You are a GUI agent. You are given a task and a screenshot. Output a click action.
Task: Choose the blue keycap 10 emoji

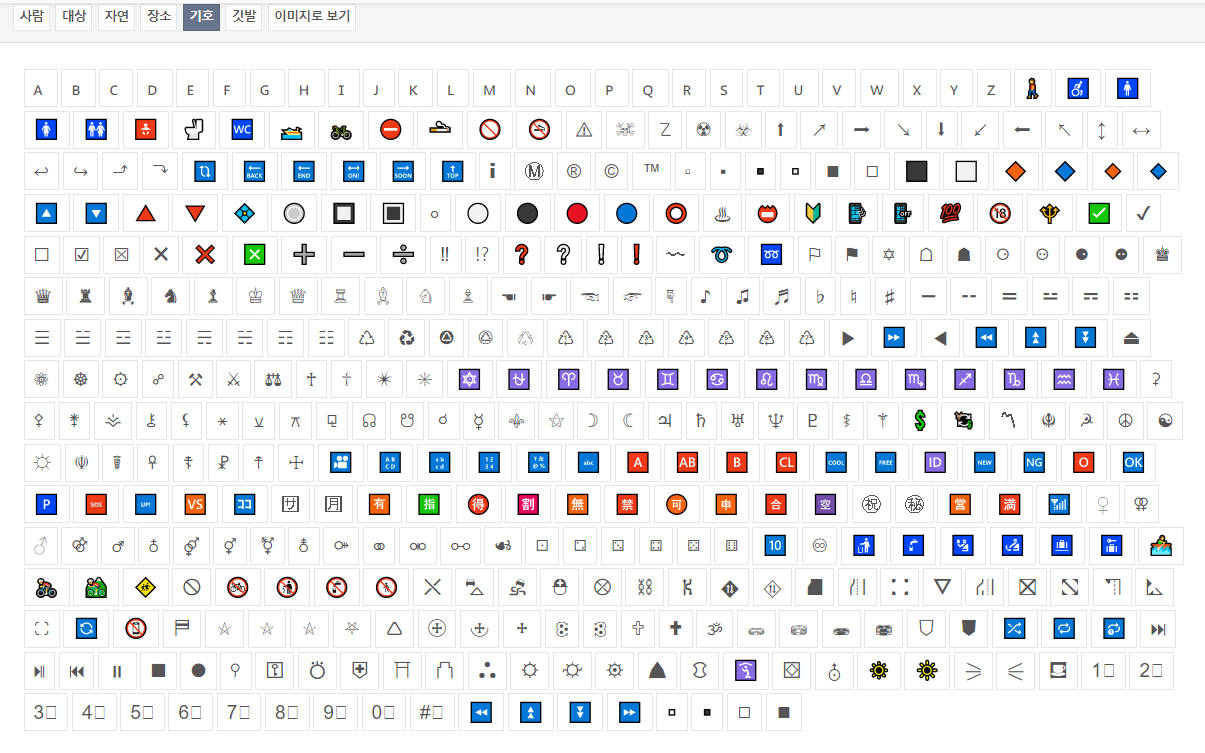[775, 545]
